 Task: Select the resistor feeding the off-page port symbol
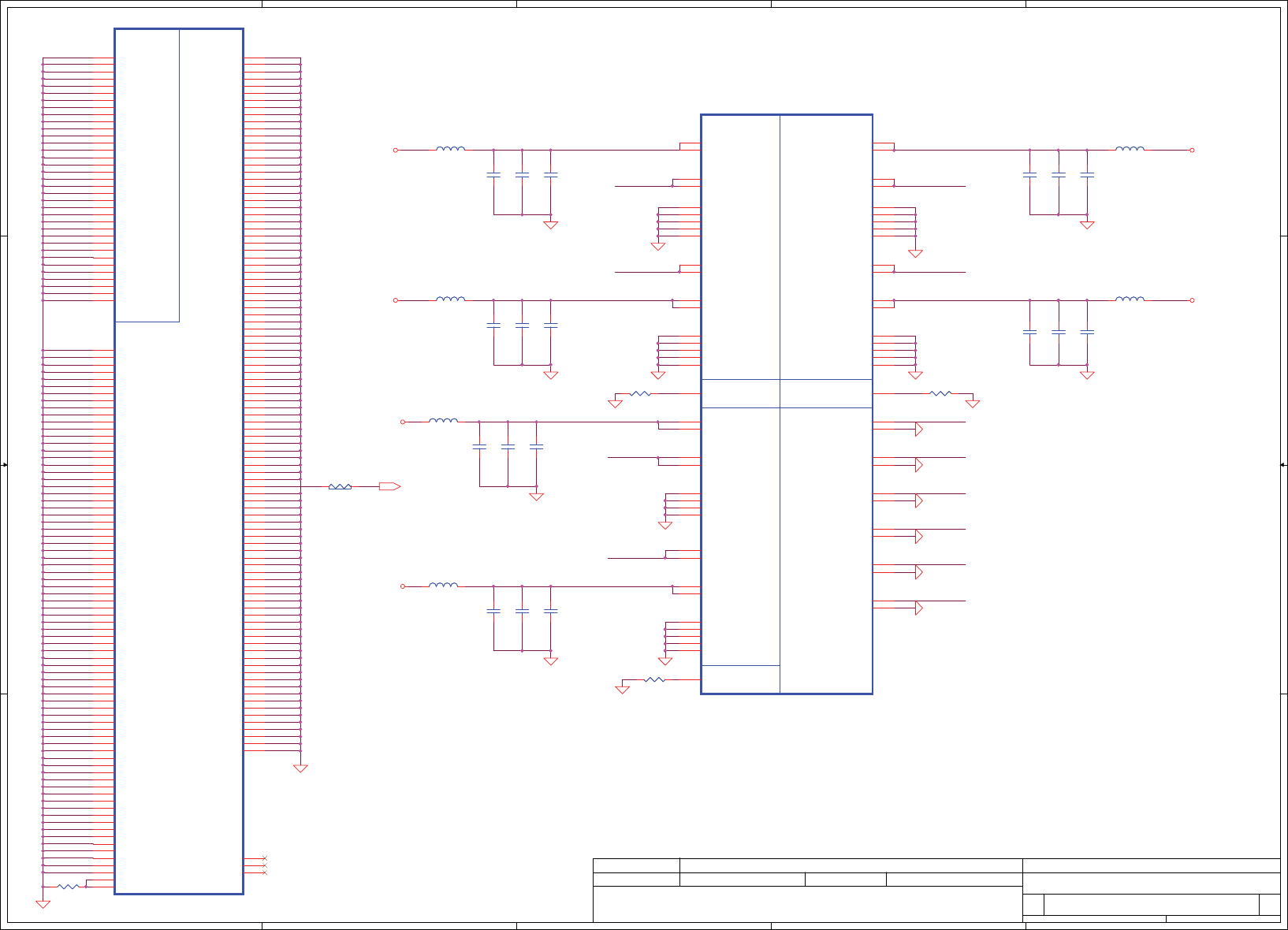pos(340,486)
